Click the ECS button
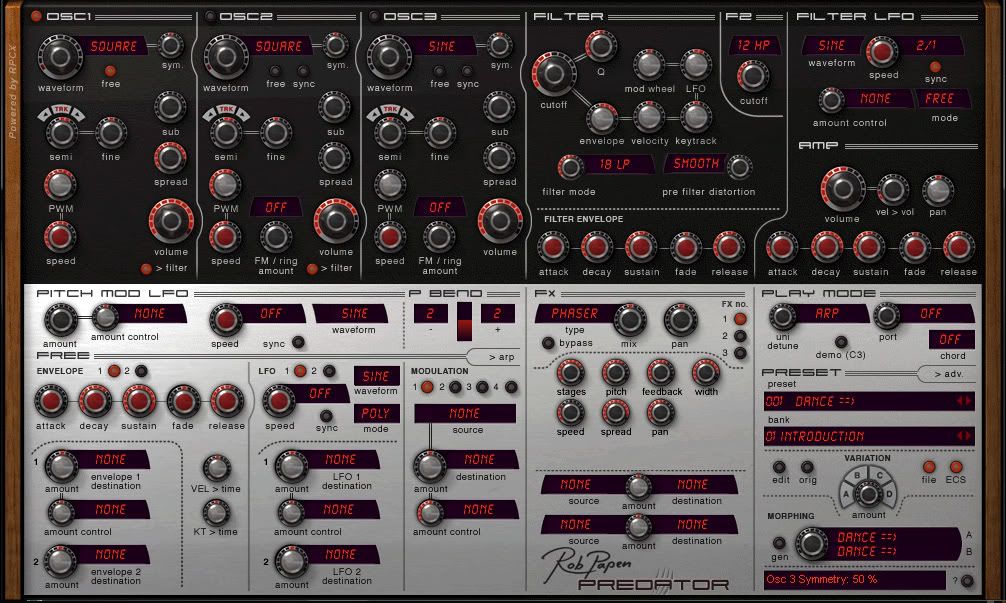The image size is (1006, 603). [956, 467]
